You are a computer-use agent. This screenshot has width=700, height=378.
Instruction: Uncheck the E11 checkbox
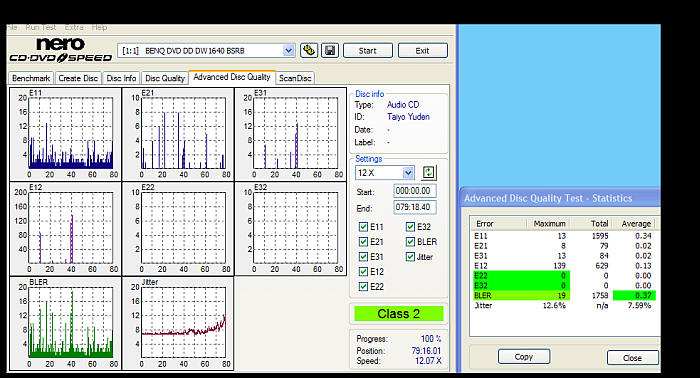pyautogui.click(x=363, y=227)
